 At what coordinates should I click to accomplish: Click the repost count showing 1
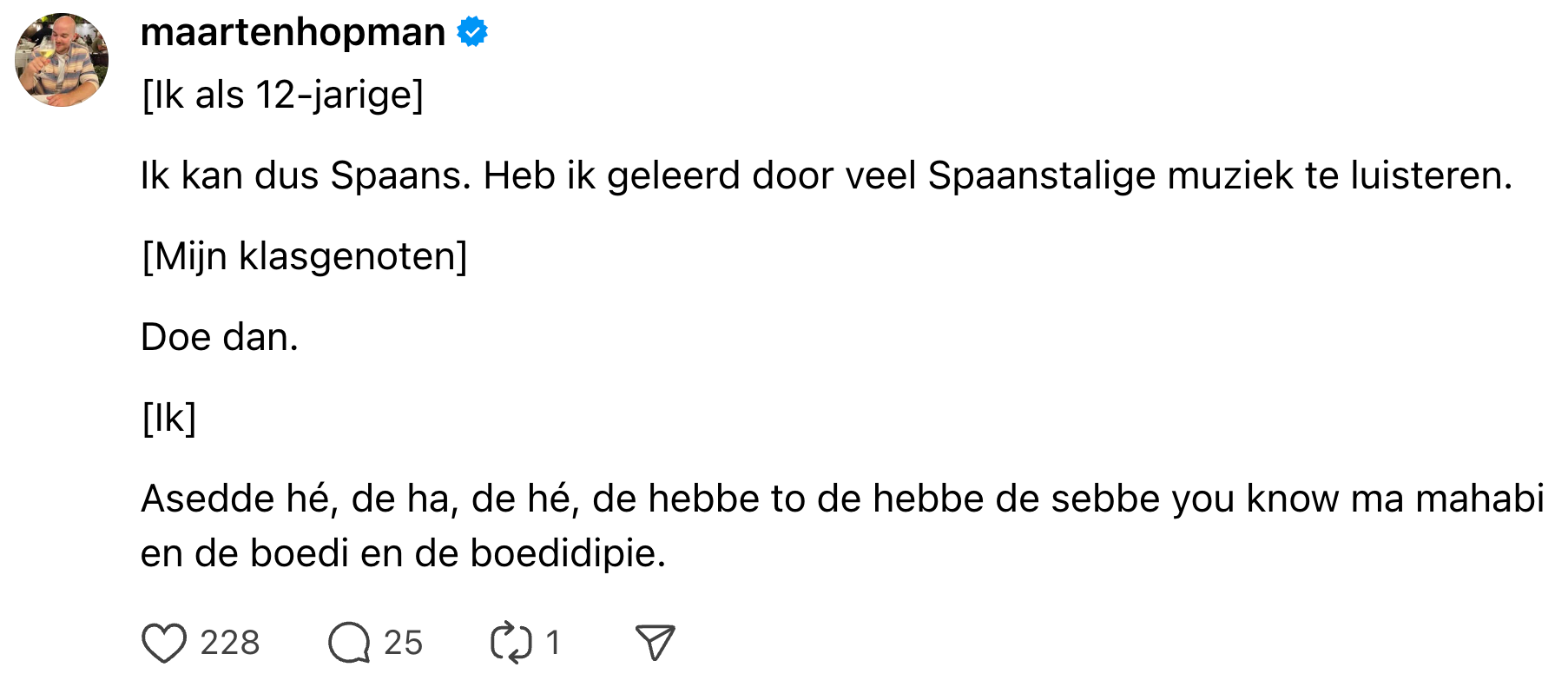552,644
